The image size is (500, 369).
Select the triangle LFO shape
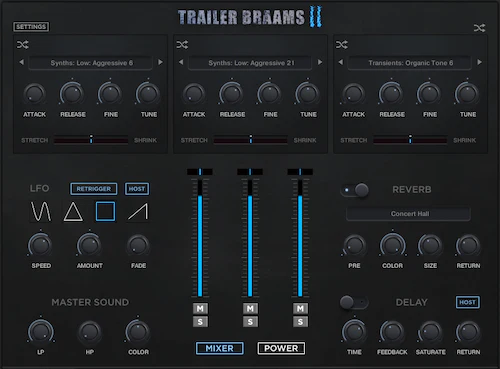point(73,211)
